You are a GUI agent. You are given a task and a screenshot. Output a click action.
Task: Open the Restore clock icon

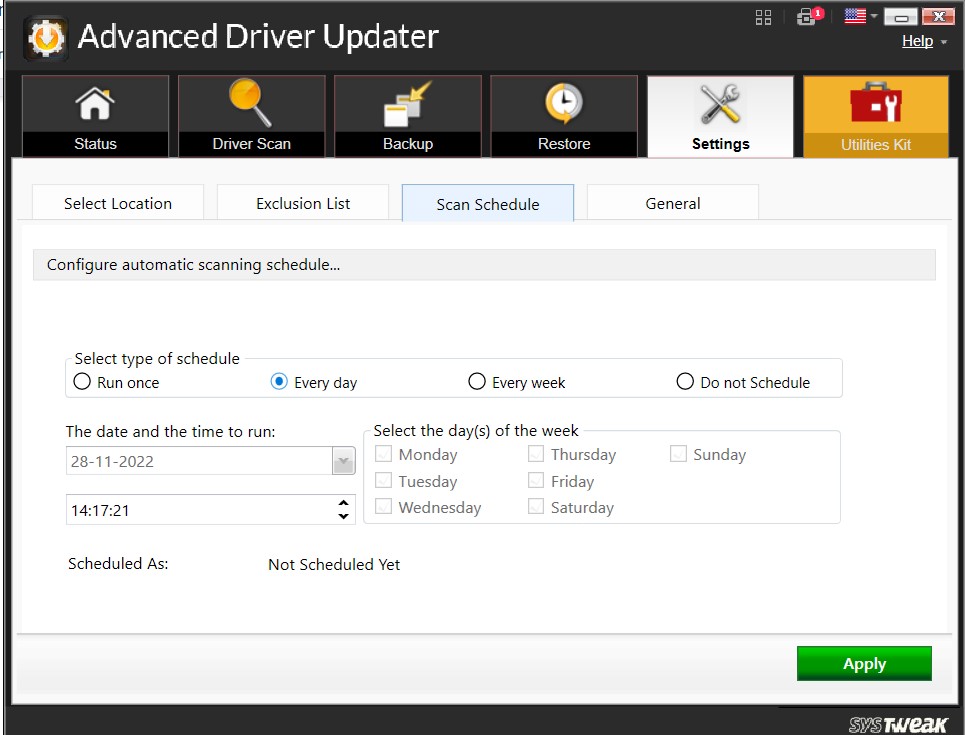pos(564,104)
